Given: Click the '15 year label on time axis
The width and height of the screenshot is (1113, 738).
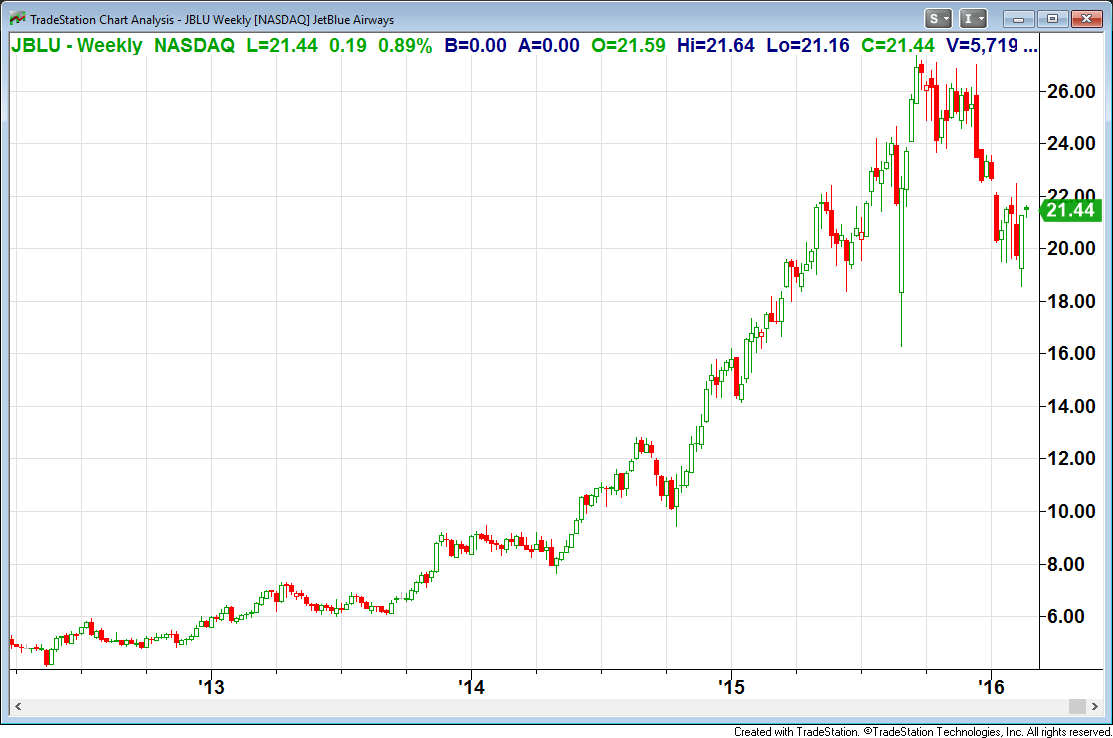Looking at the screenshot, I should tap(731, 687).
